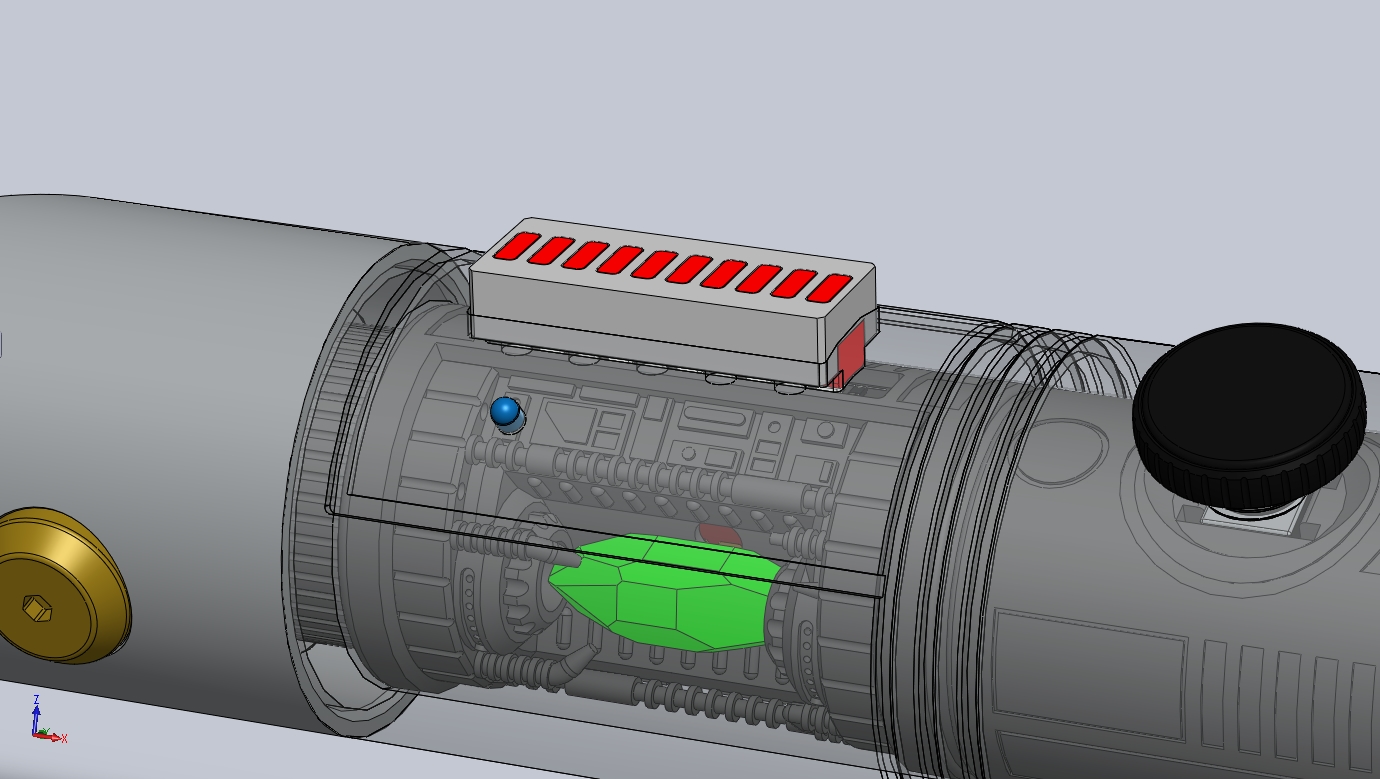The image size is (1380, 779).
Task: Select the rightmost red LED bar segment
Action: (x=829, y=290)
